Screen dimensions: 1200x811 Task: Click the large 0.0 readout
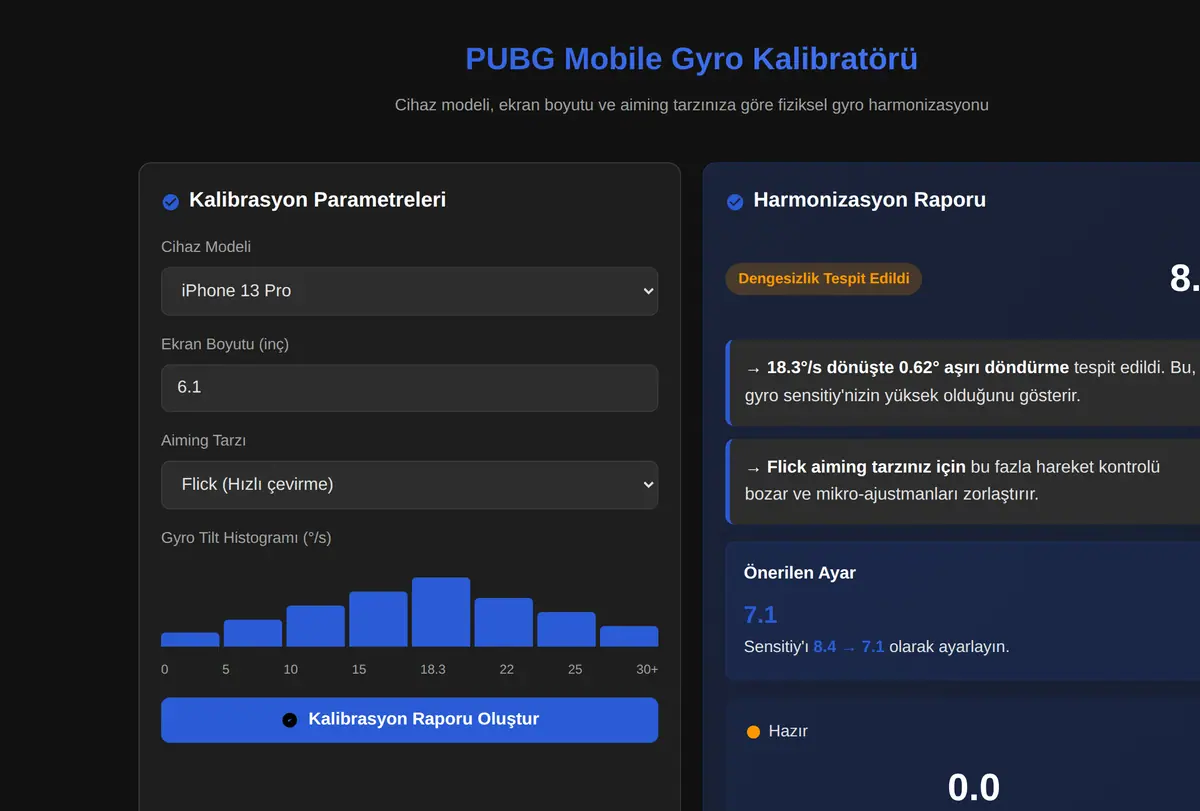click(974, 787)
